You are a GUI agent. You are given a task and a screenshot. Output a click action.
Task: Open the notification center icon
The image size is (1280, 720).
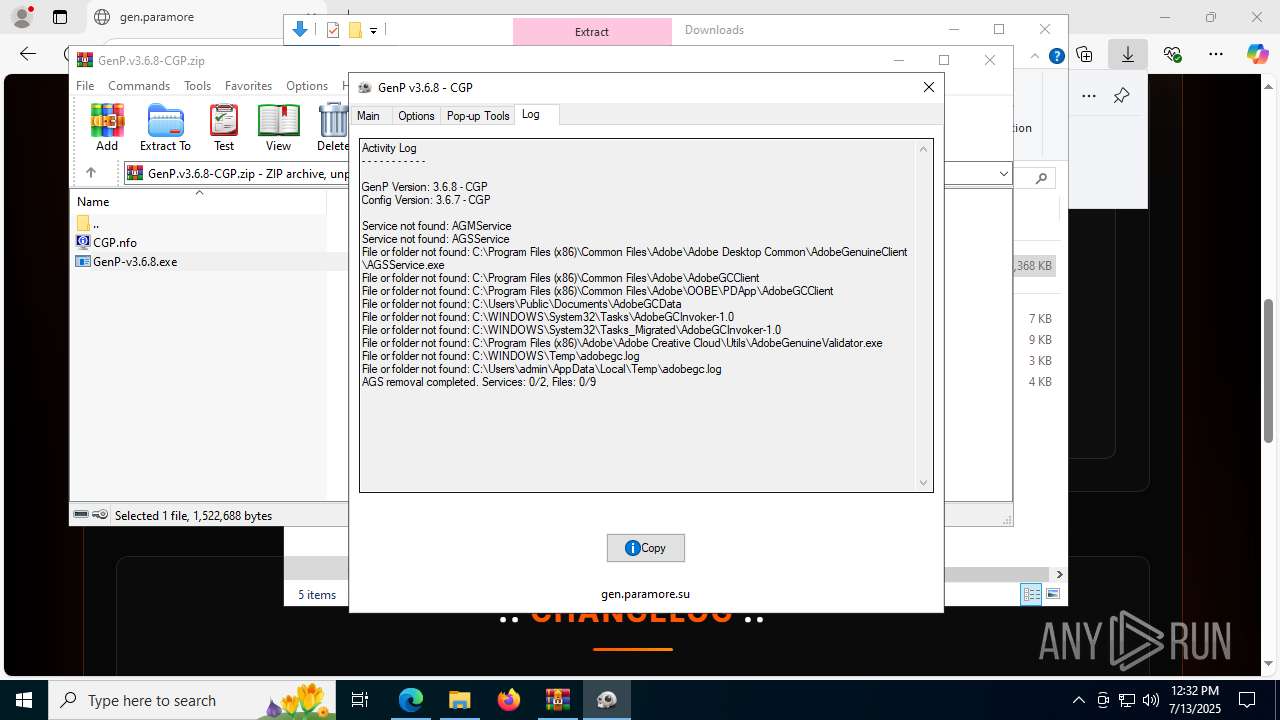click(1247, 700)
